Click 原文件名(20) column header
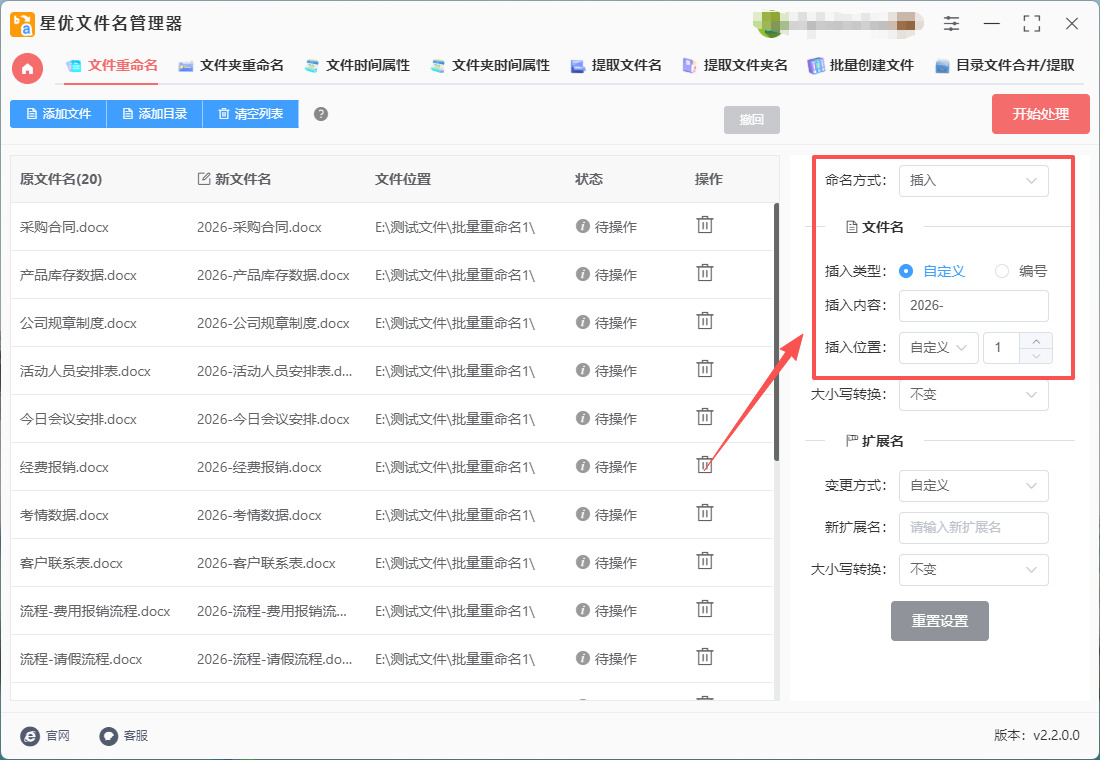1100x760 pixels. 61,180
